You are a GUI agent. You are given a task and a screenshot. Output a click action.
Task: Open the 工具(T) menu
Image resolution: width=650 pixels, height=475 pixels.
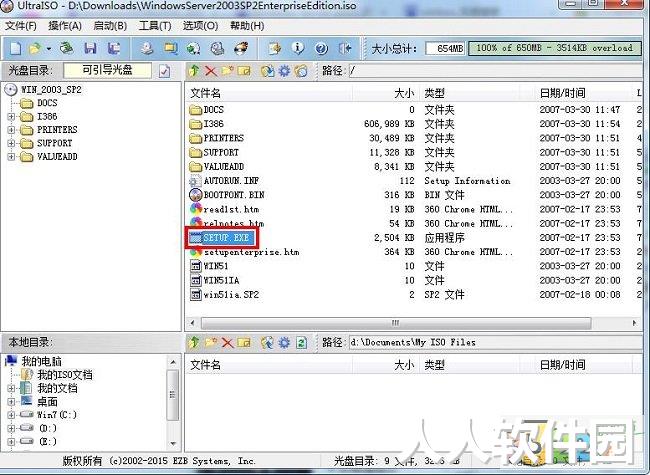click(155, 26)
